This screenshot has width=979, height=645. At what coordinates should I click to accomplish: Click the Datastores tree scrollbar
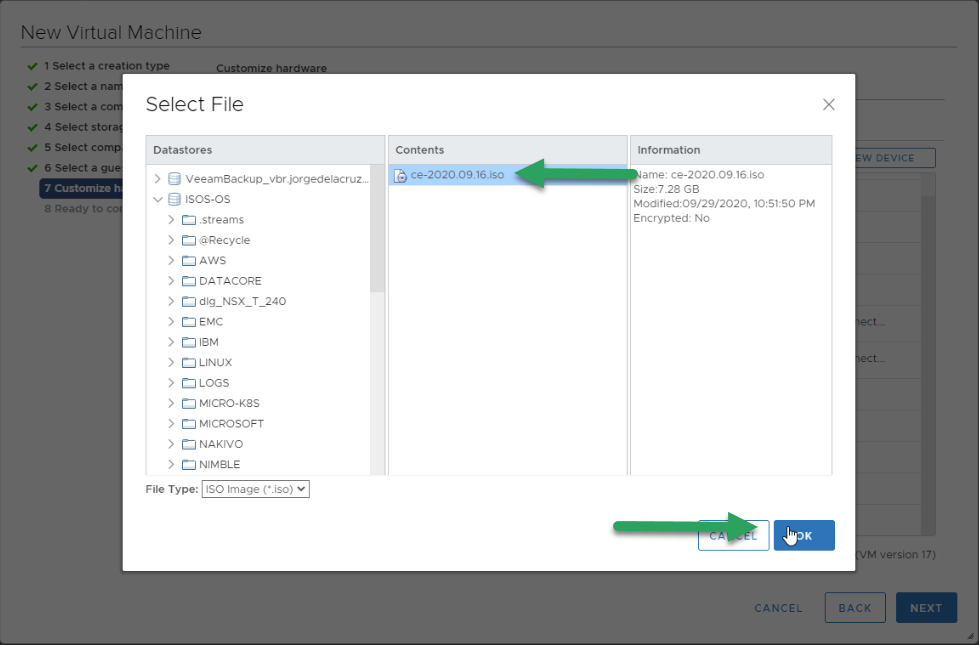point(377,229)
